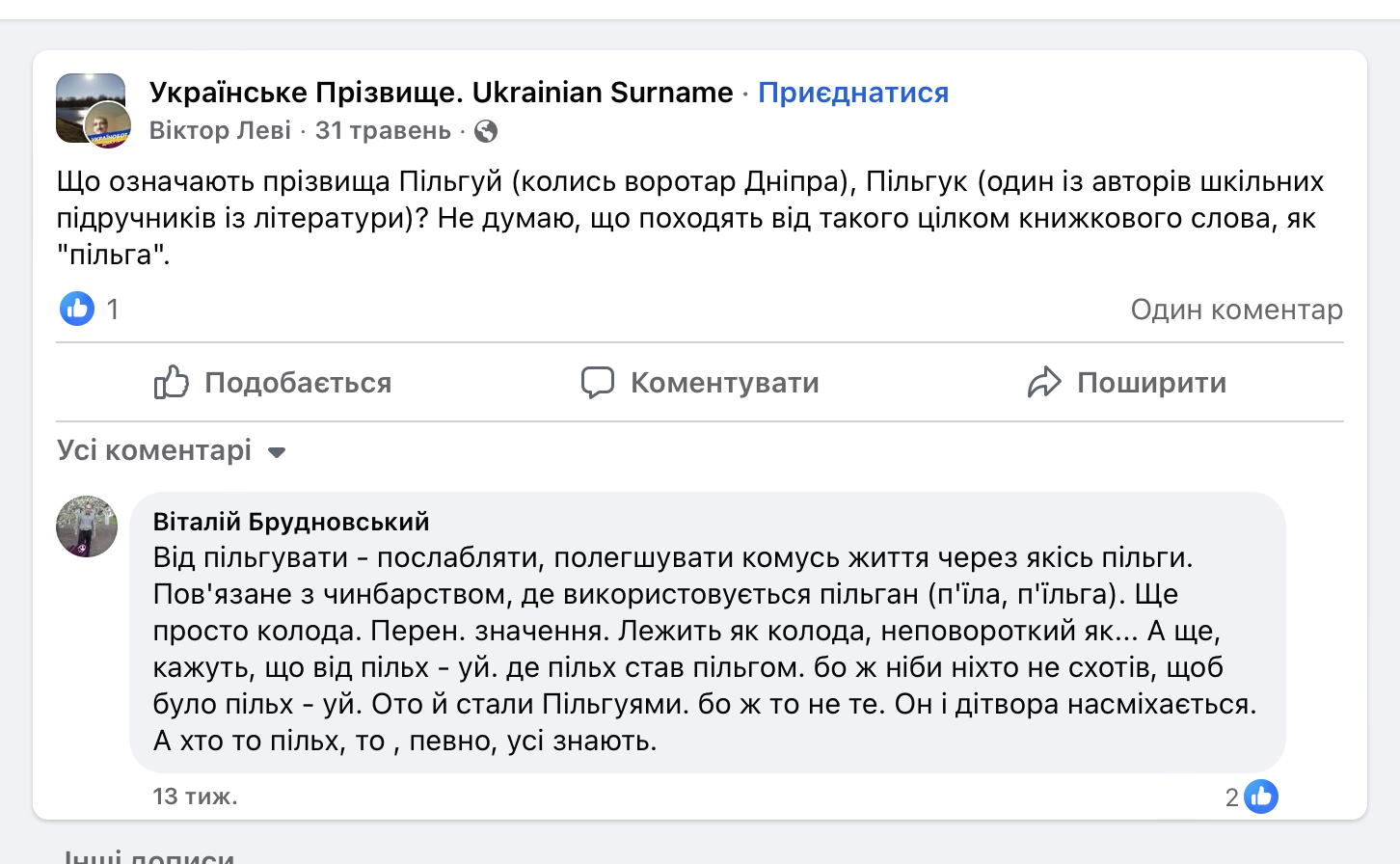The width and height of the screenshot is (1400, 864).
Task: Click the small author avatar over the group picture
Action: pos(108,125)
